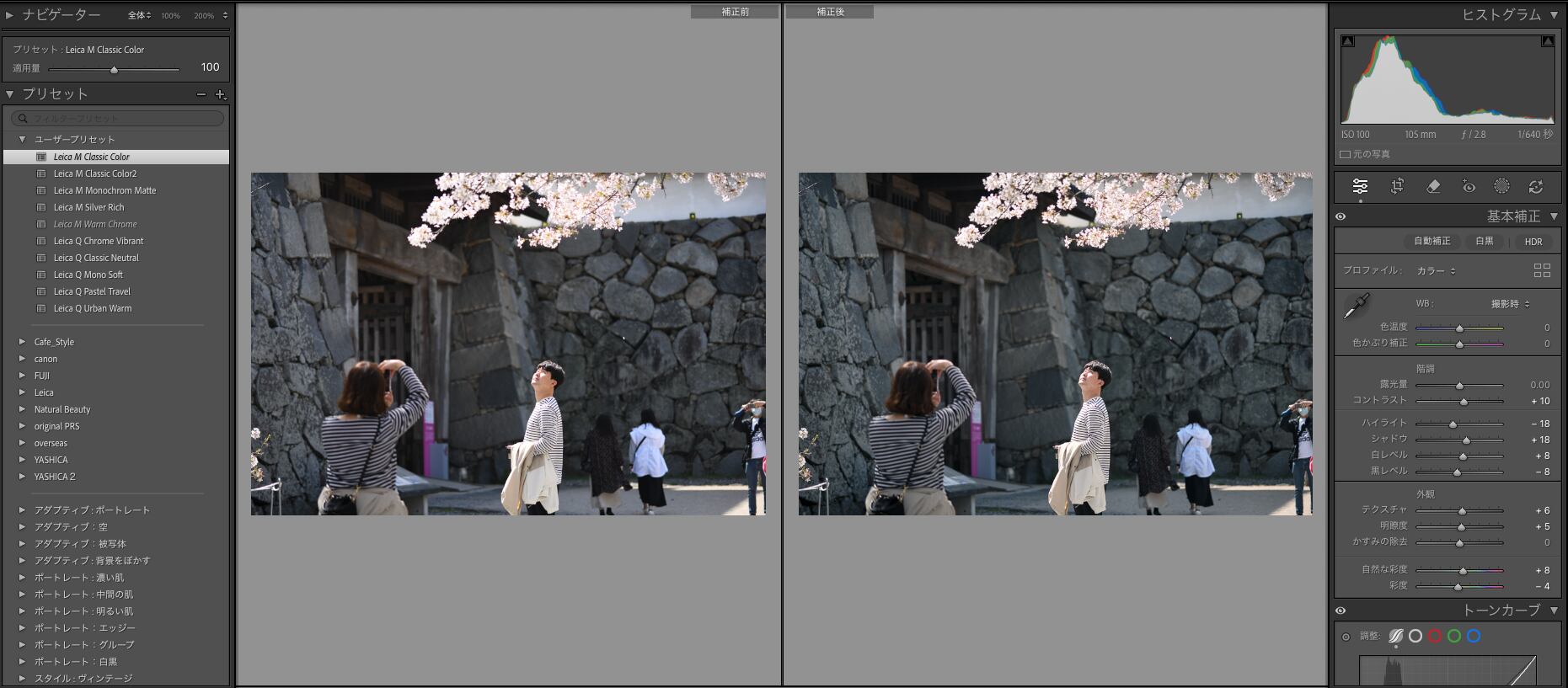This screenshot has height=688, width=1568.
Task: Click the plus icon to create preset
Action: [221, 94]
